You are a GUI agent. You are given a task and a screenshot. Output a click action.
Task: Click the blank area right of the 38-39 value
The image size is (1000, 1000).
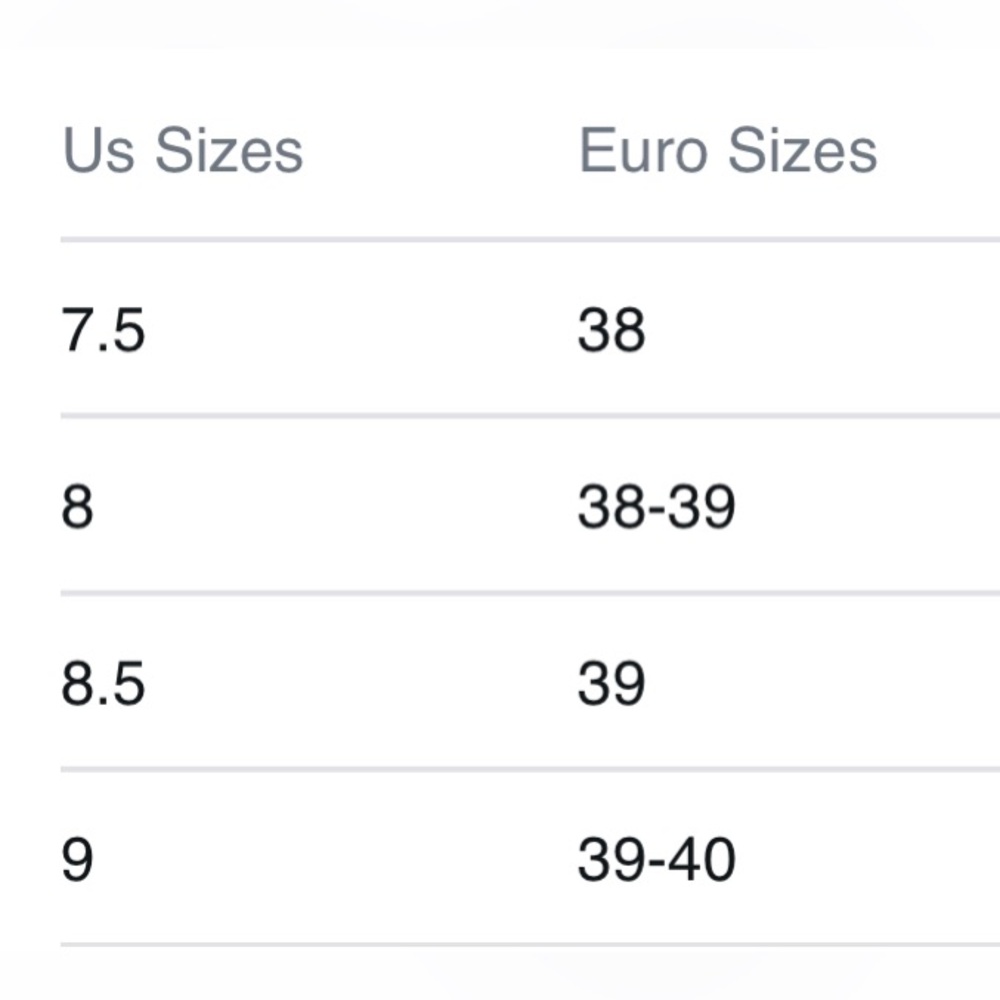(x=870, y=507)
